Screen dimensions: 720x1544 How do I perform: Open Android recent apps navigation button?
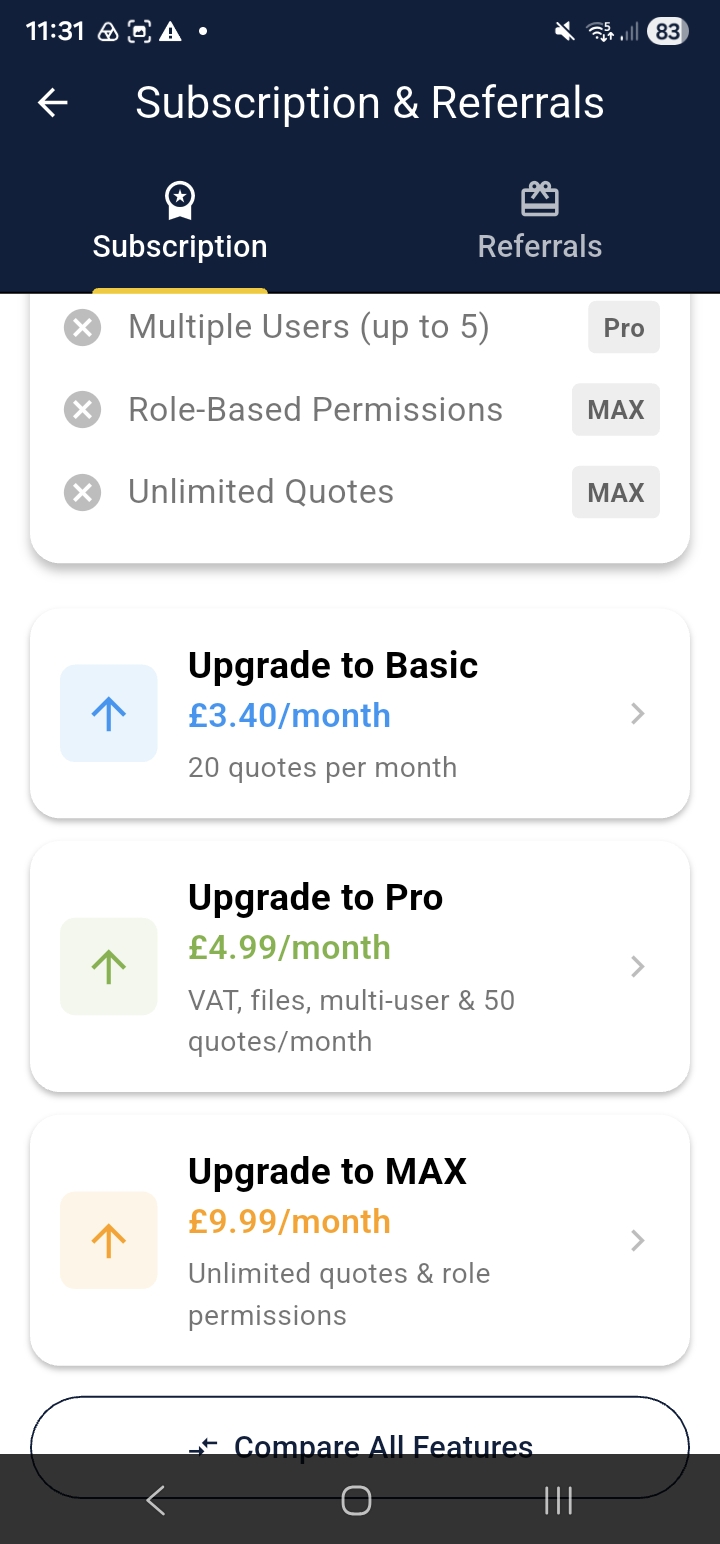tap(558, 1500)
